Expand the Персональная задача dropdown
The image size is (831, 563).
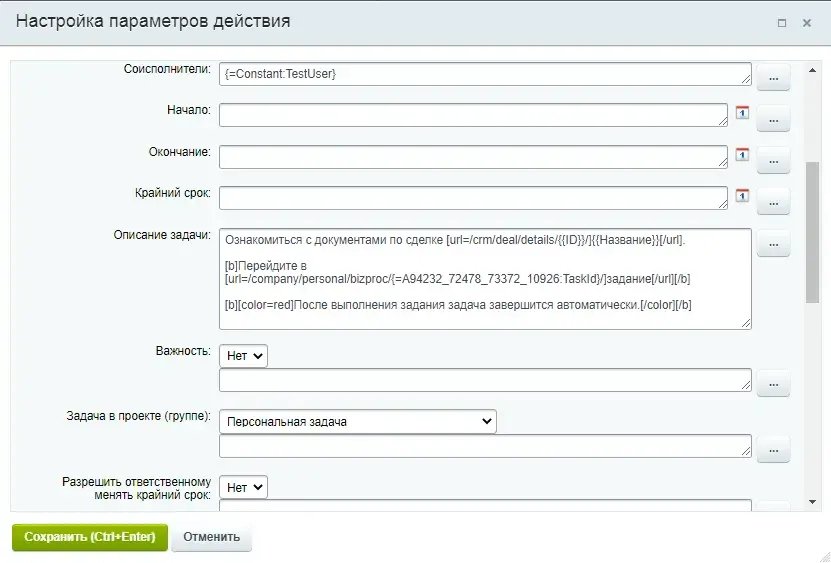point(359,421)
